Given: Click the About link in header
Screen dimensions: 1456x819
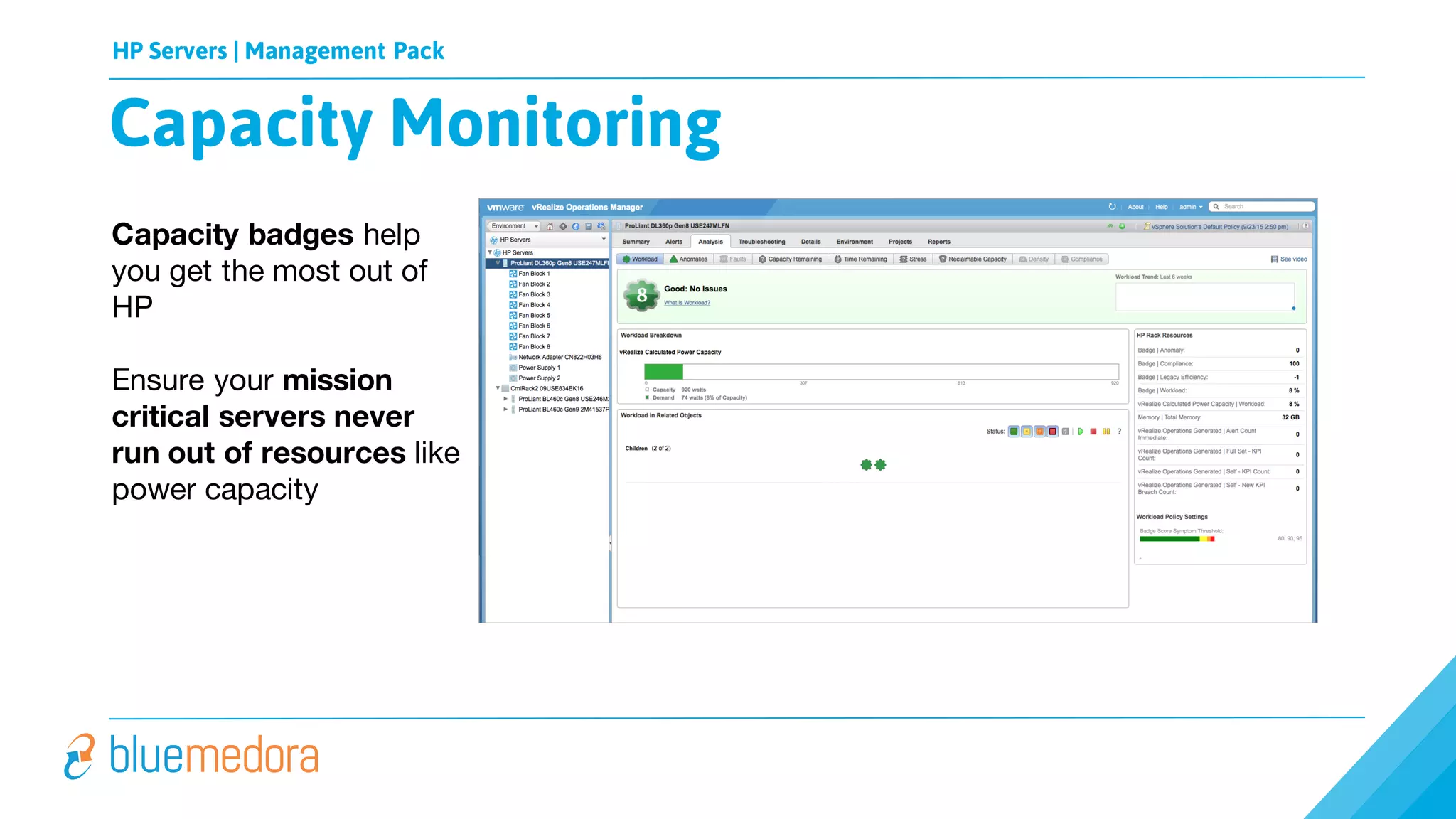Looking at the screenshot, I should [x=1136, y=207].
